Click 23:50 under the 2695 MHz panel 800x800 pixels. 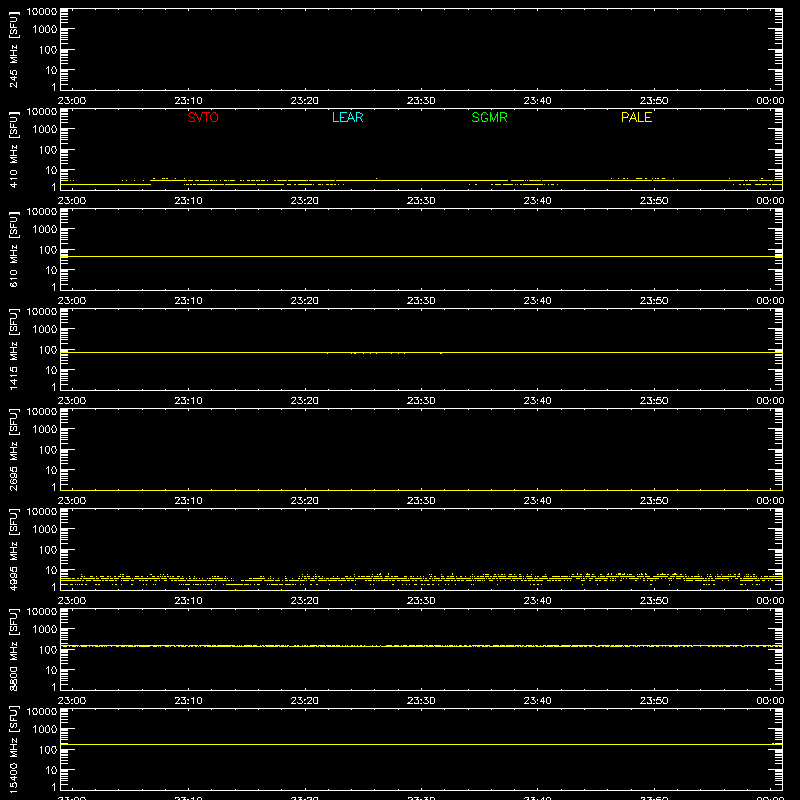[654, 501]
